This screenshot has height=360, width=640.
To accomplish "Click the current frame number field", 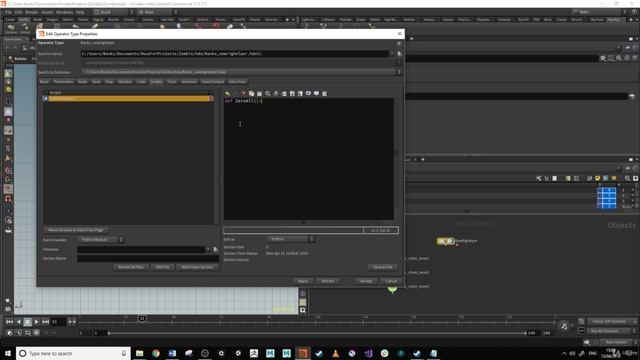I will [x=58, y=322].
